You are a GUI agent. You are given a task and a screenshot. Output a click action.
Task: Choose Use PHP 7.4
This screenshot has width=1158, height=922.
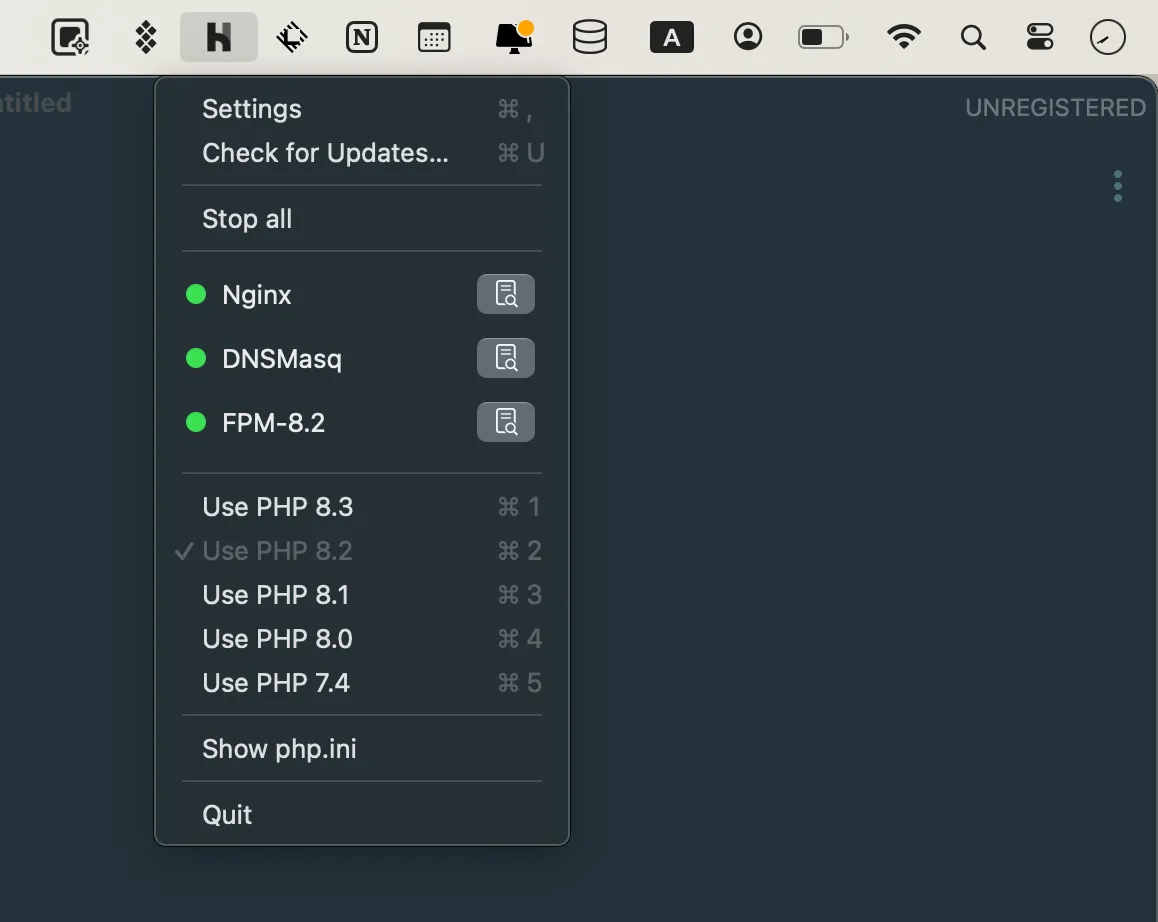276,683
